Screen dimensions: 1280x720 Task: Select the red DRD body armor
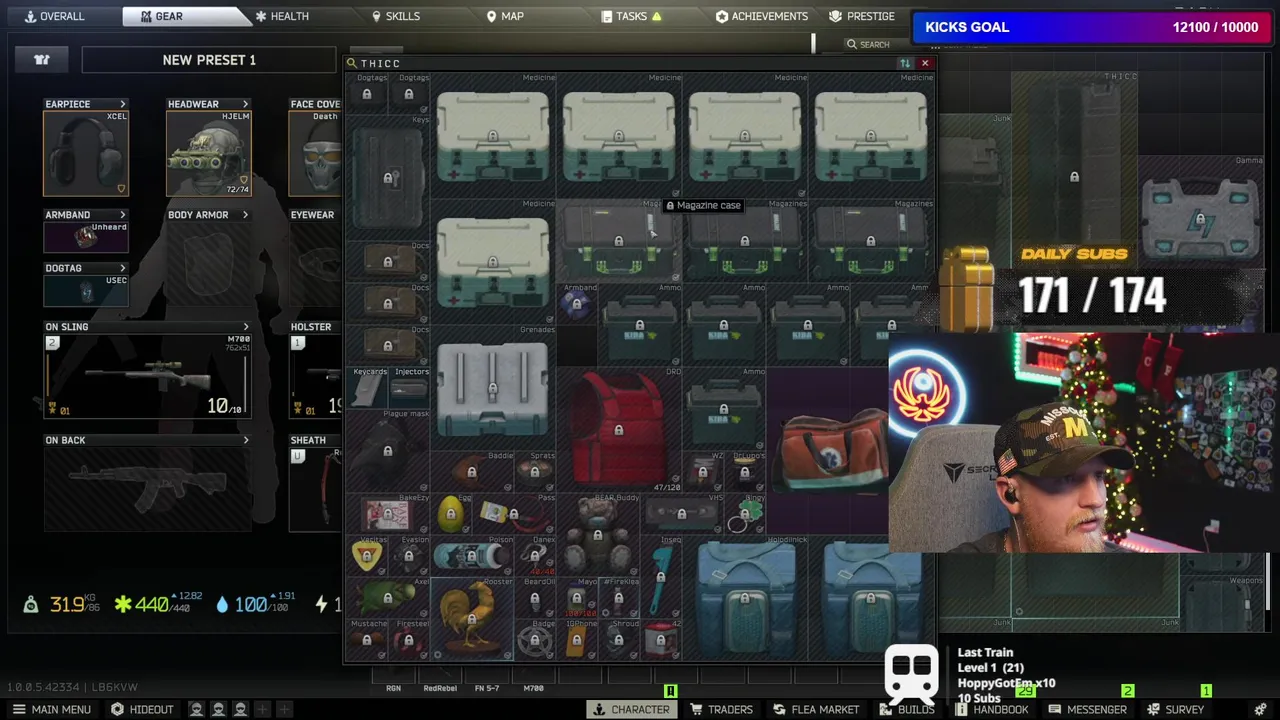pyautogui.click(x=618, y=430)
